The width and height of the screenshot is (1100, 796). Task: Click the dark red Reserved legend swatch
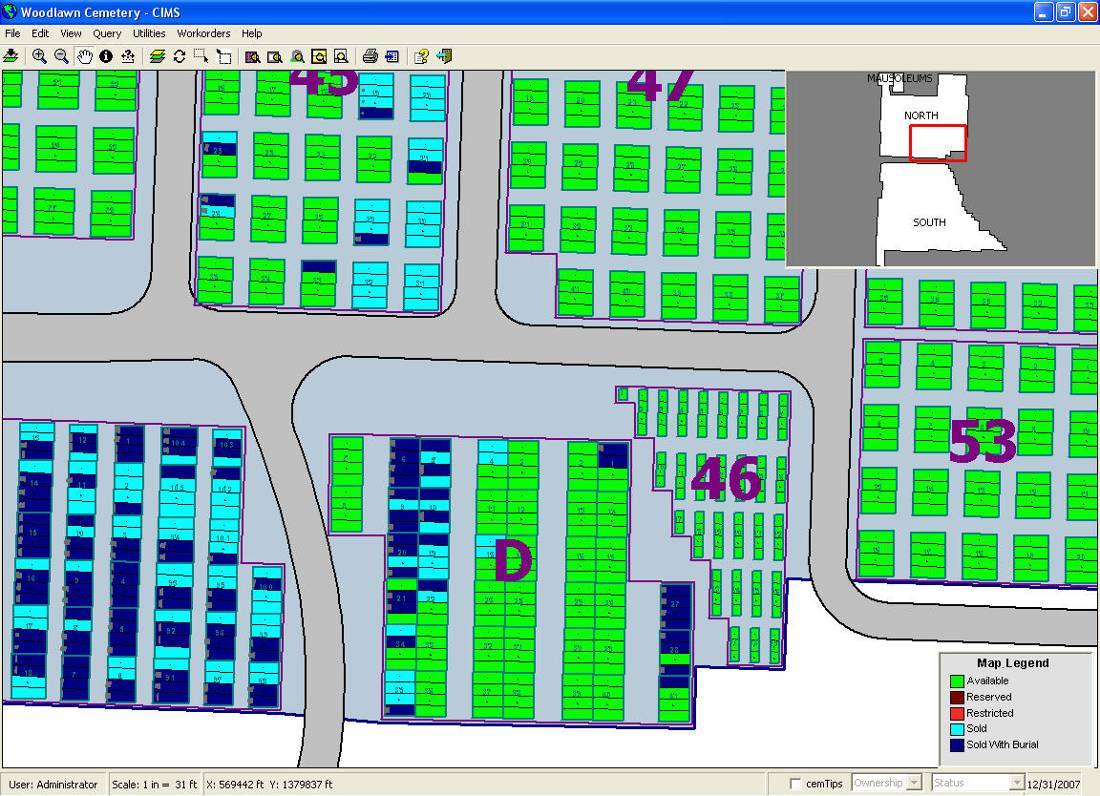956,697
